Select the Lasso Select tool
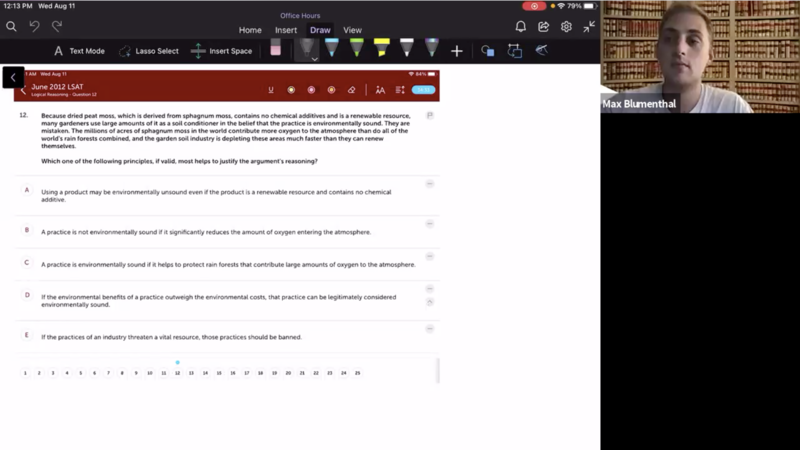 [x=148, y=51]
